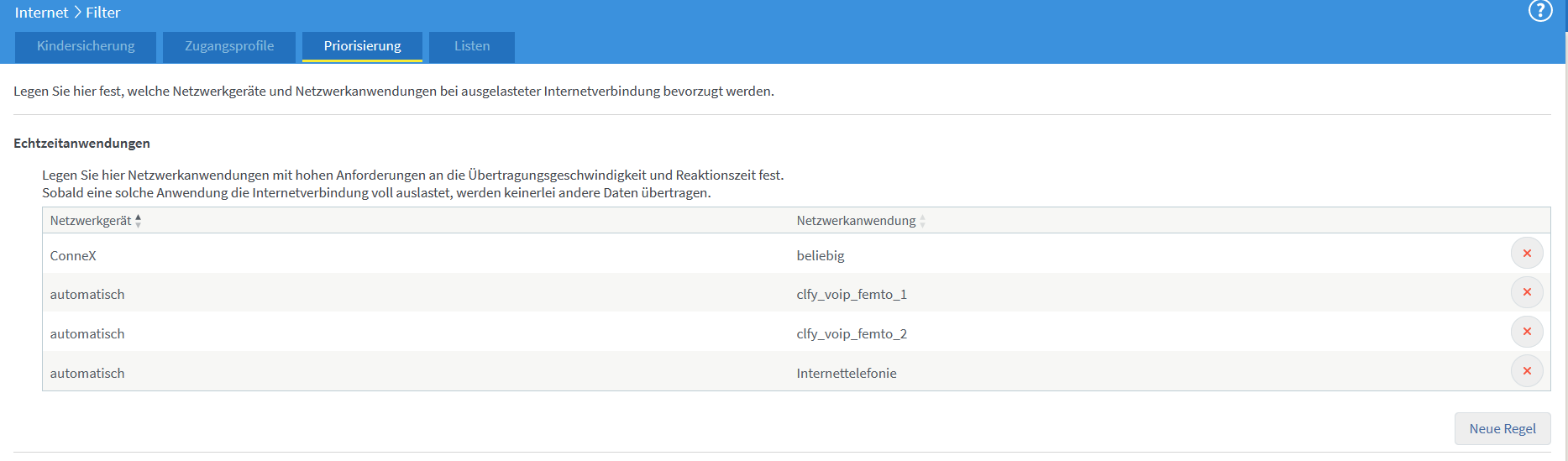Image resolution: width=1568 pixels, height=461 pixels.
Task: Select the Priorisierung tab
Action: coord(362,46)
